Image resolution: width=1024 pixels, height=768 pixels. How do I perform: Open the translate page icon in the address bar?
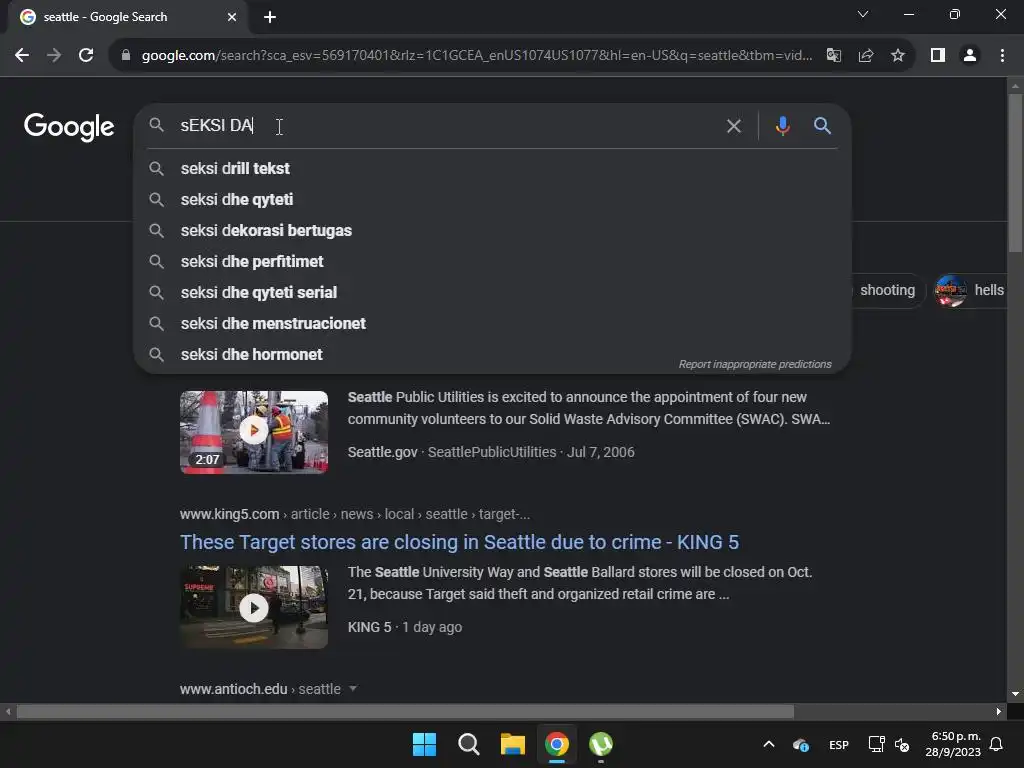click(834, 56)
